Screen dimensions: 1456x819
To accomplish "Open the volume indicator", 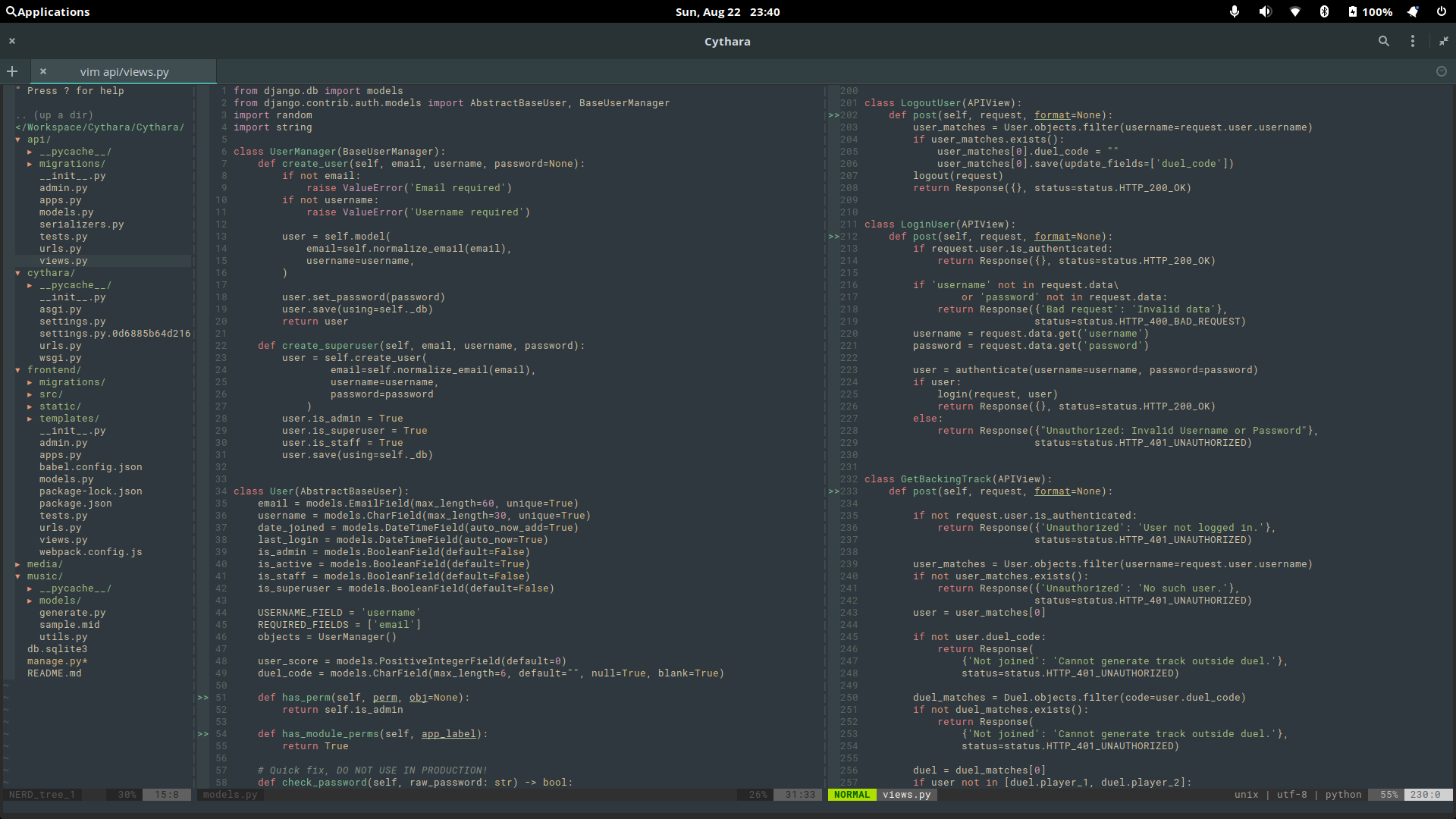I will click(1265, 12).
